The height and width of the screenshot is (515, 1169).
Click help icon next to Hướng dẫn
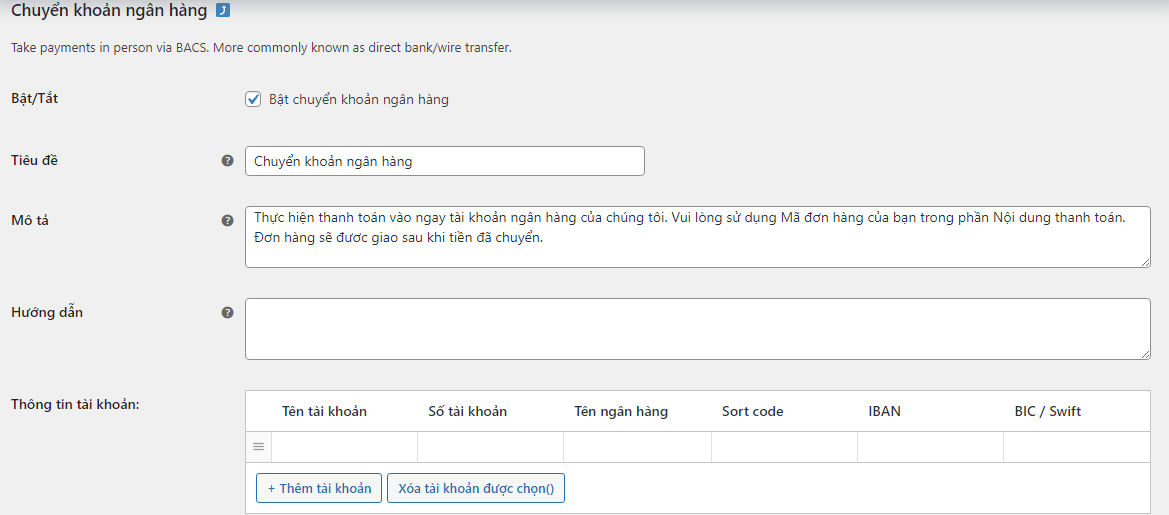click(227, 313)
